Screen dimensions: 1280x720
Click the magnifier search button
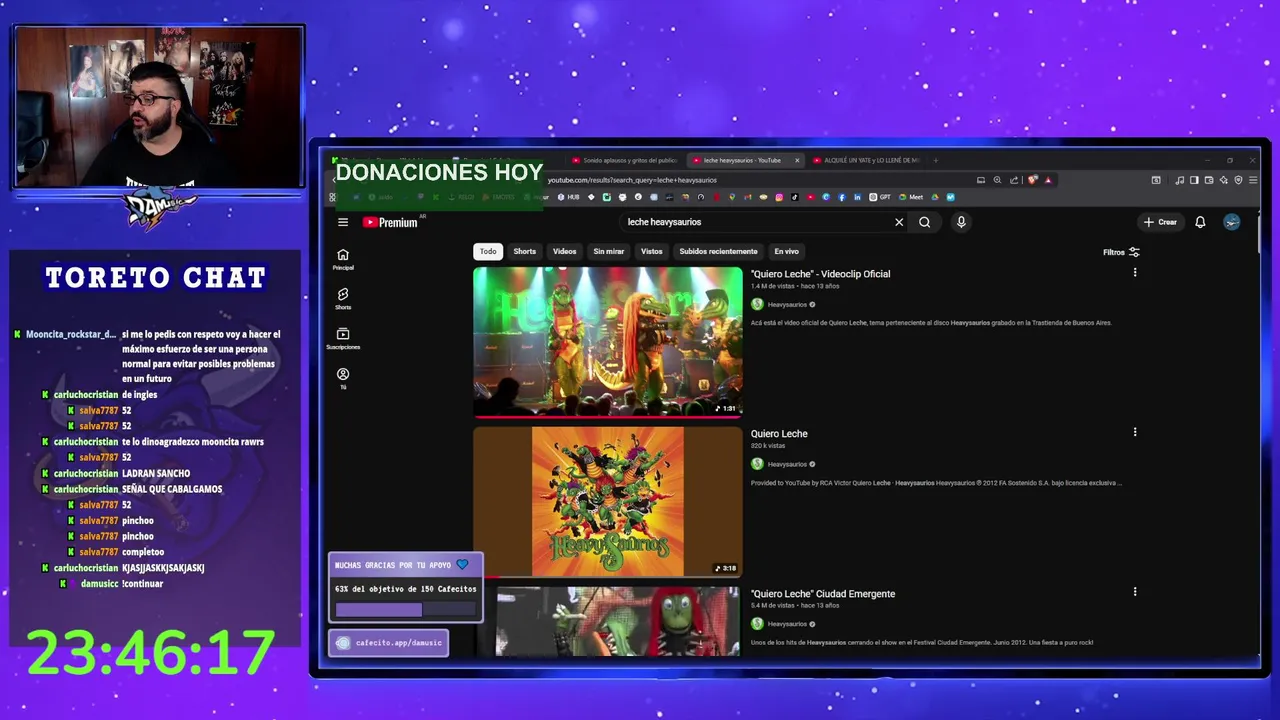(x=925, y=222)
